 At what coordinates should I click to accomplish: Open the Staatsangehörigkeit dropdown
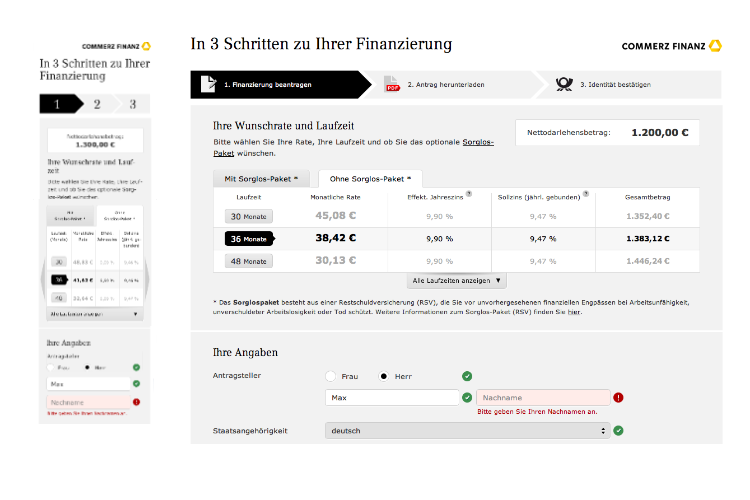click(x=467, y=431)
